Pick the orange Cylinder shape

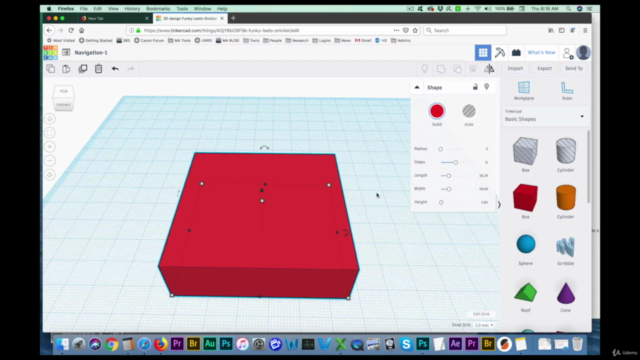(x=566, y=198)
